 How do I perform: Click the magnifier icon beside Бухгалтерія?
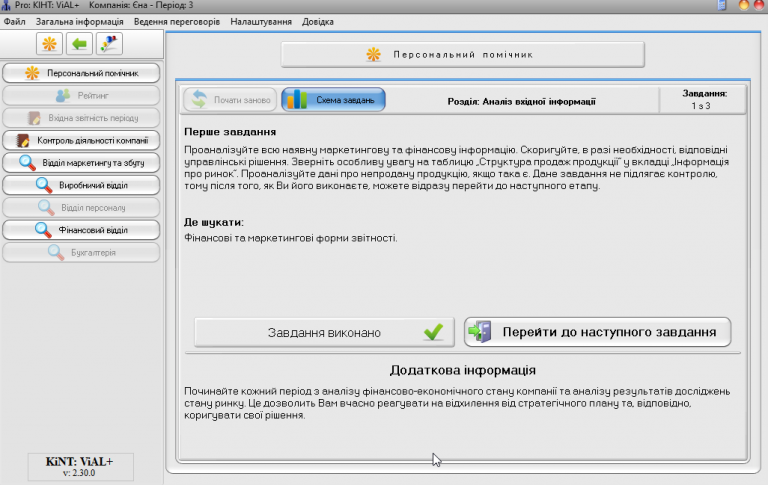[x=56, y=252]
